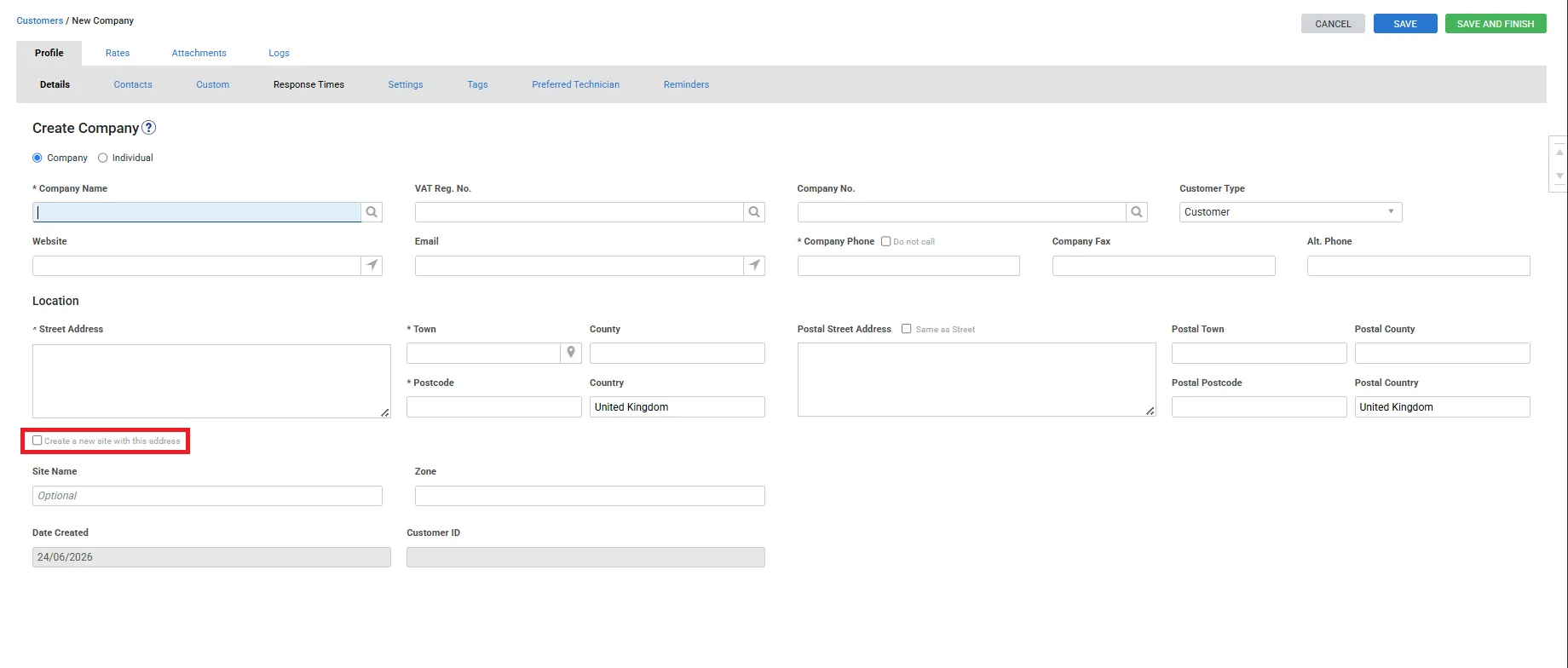Click the Town input field
Screen dimensions: 1568x668
click(x=483, y=353)
